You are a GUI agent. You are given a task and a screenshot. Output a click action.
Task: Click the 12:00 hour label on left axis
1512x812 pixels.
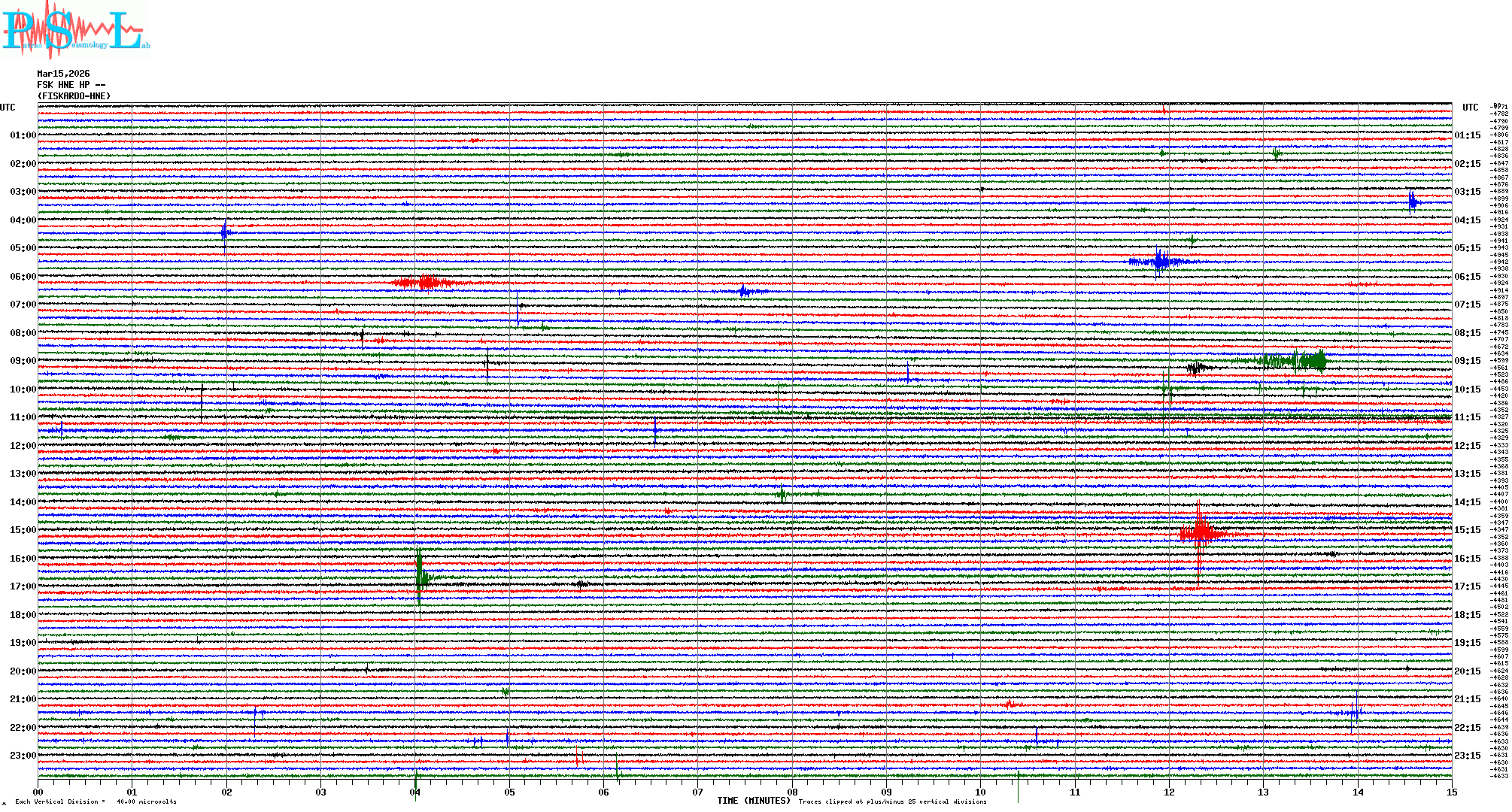point(23,446)
